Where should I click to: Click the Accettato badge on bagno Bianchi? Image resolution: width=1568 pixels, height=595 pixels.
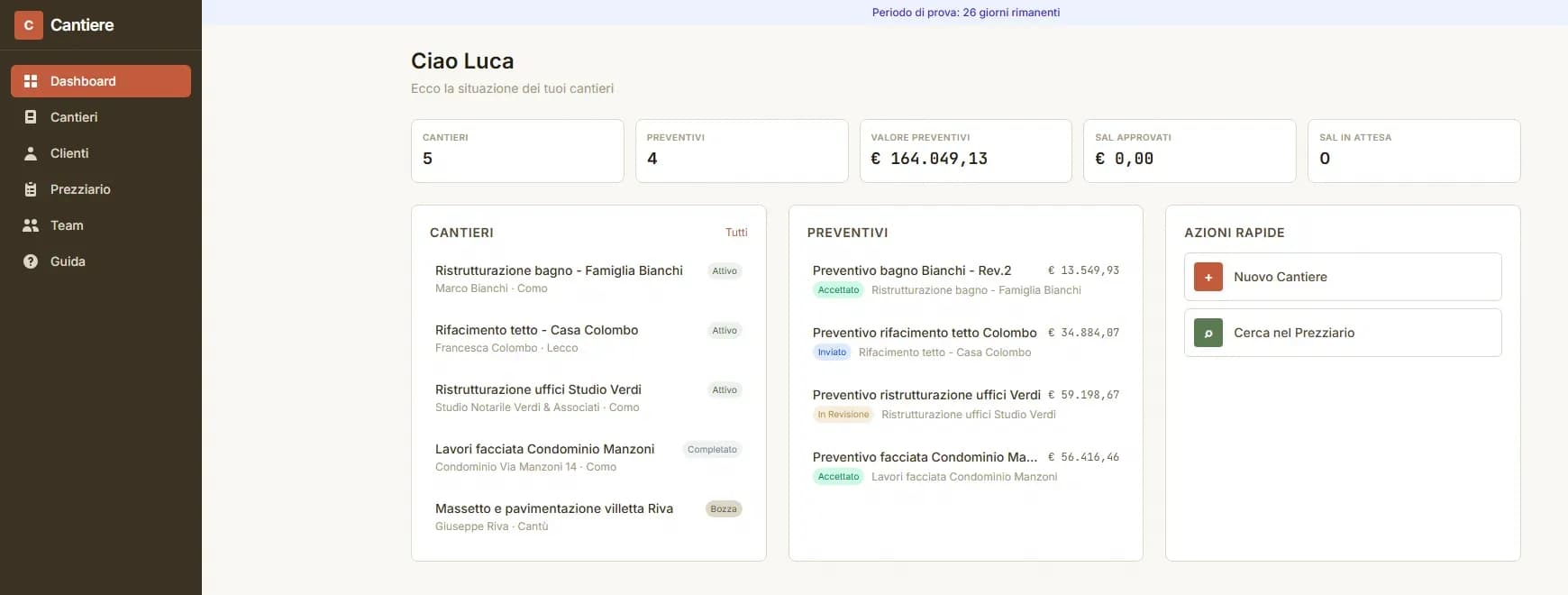838,290
